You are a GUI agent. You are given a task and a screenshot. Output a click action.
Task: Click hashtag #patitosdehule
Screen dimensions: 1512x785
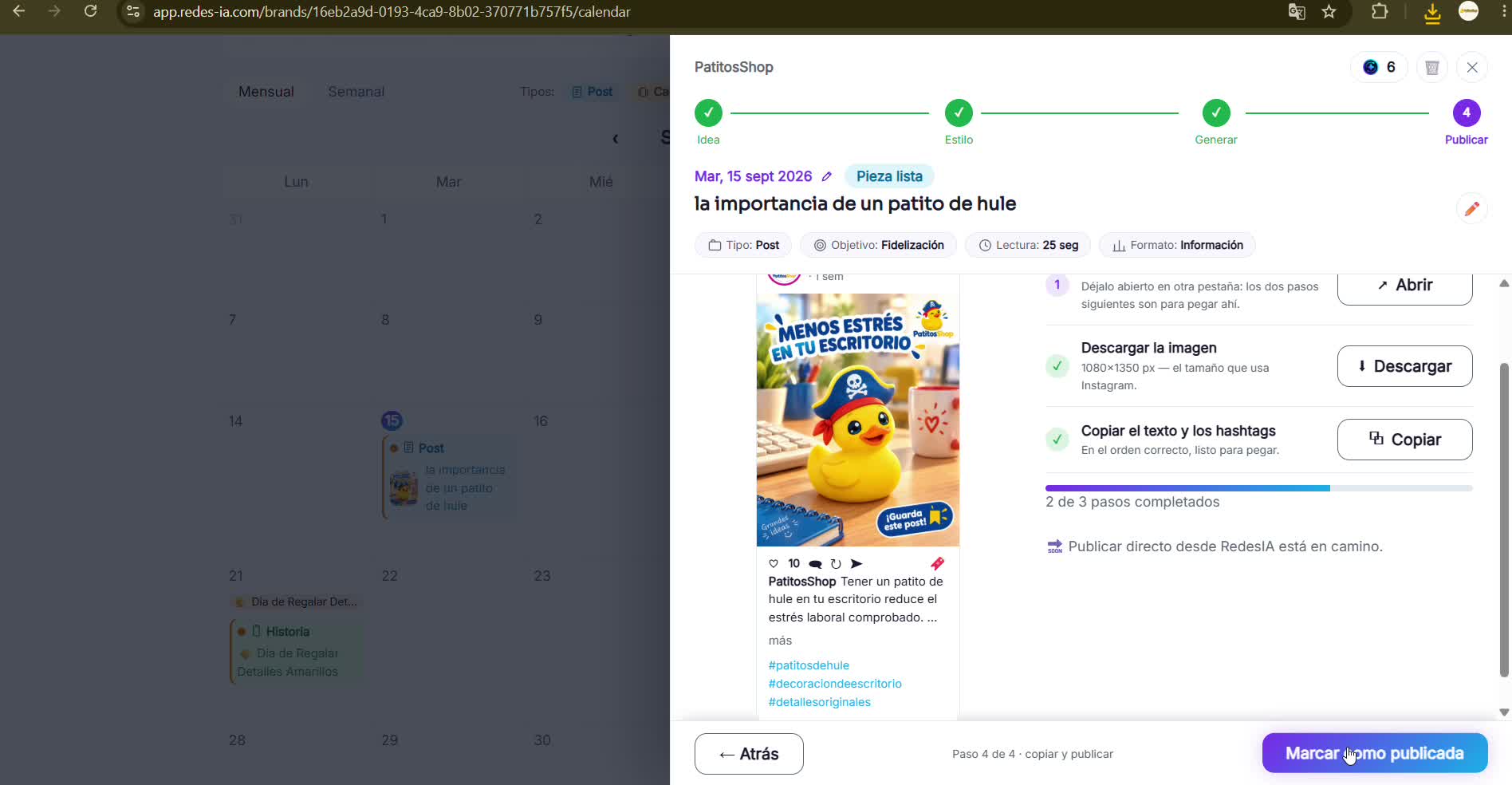coord(809,665)
